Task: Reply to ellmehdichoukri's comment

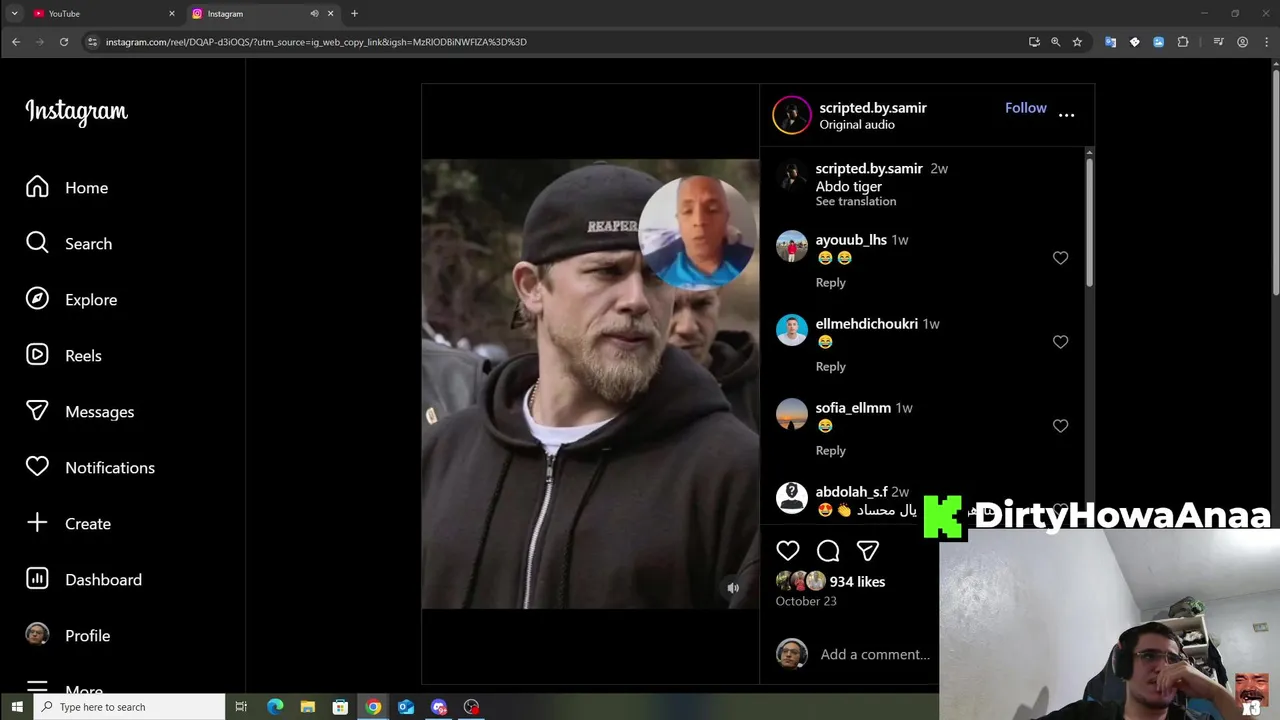Action: tap(831, 367)
